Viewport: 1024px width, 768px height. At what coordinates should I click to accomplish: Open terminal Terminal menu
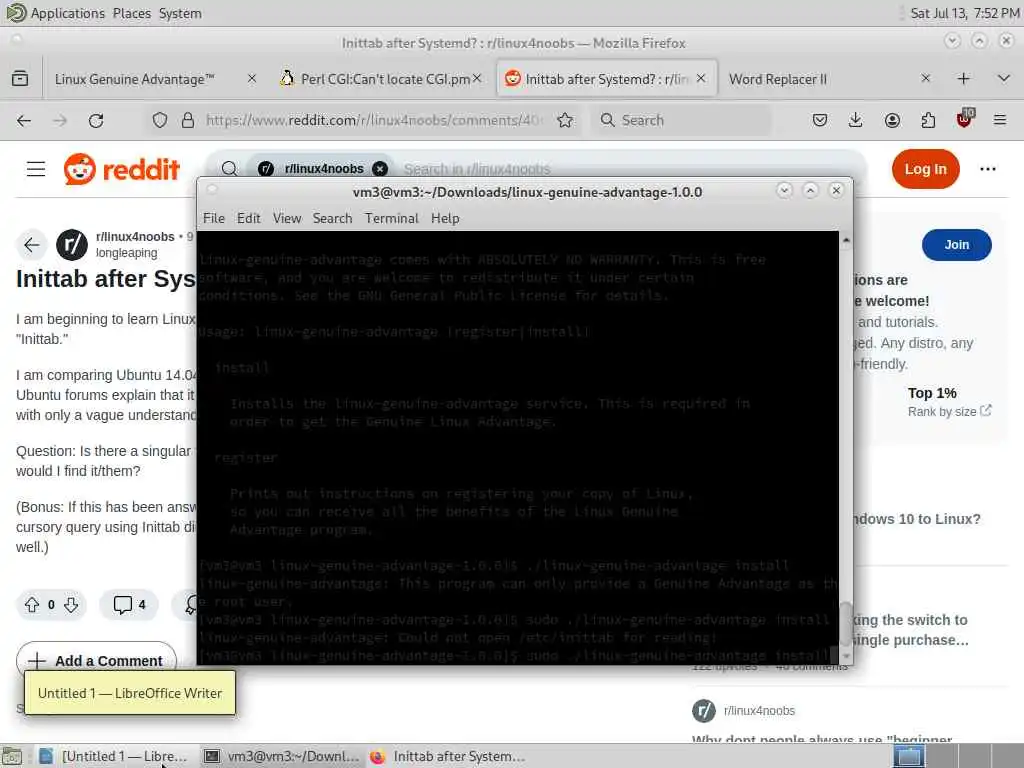(x=392, y=218)
